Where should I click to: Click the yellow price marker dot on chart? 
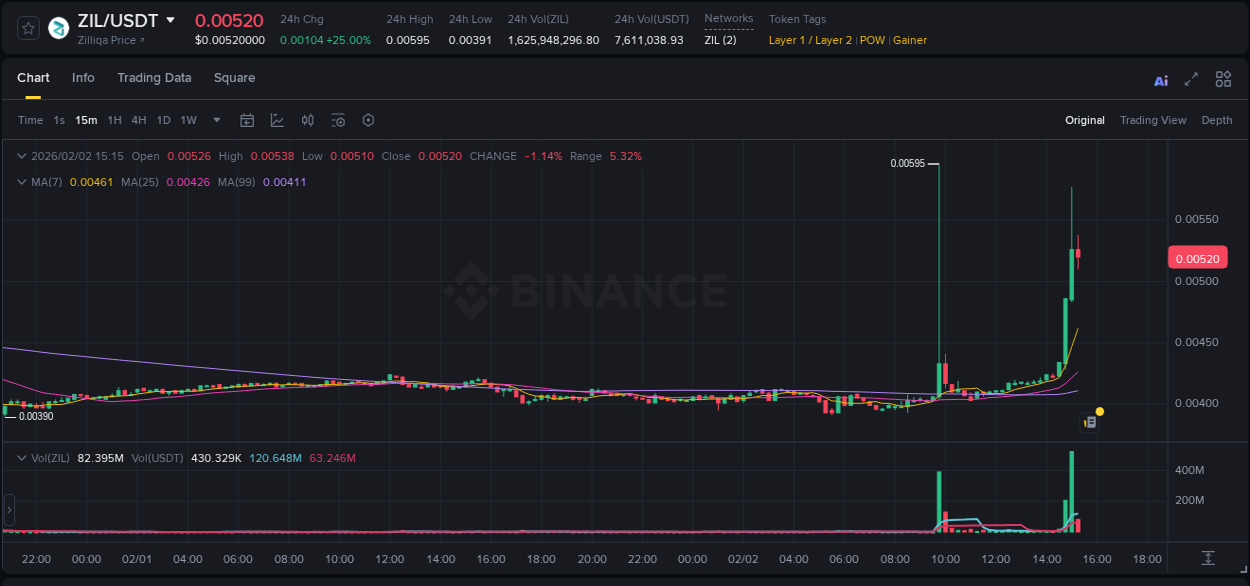[x=1099, y=411]
